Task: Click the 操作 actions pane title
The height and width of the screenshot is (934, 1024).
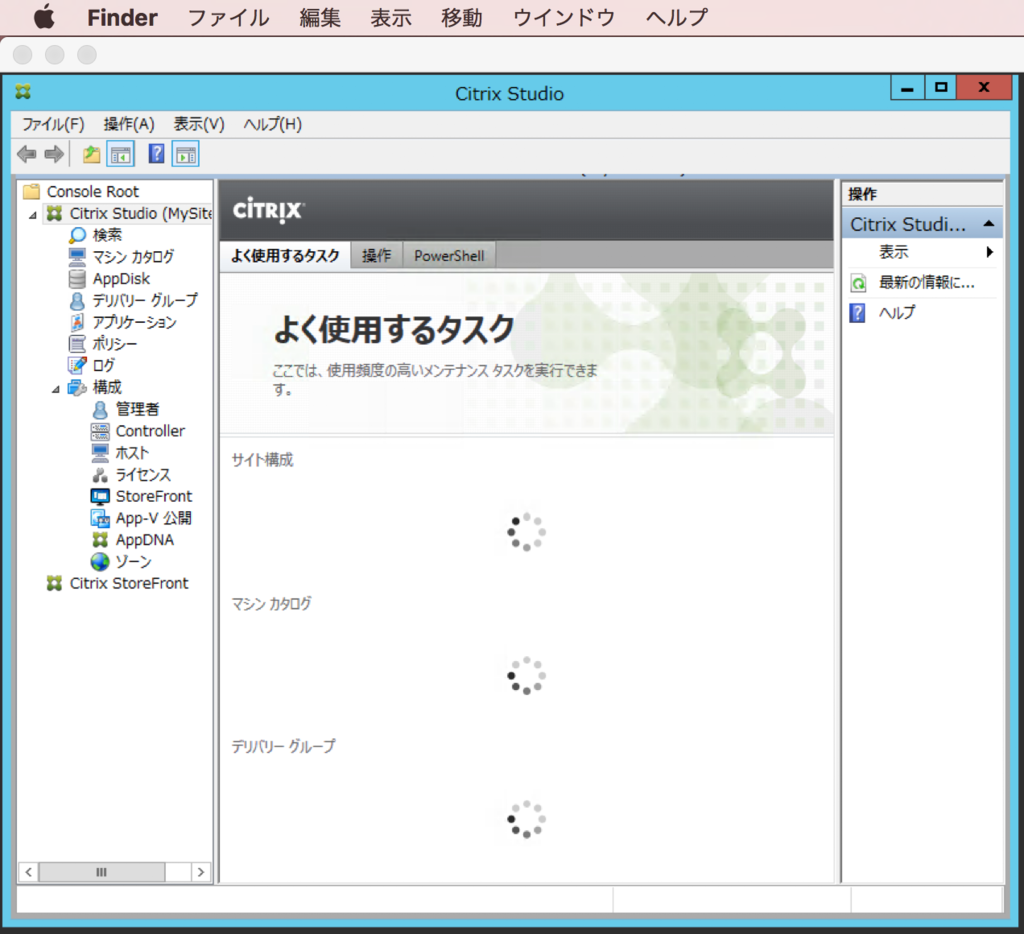Action: coord(862,194)
